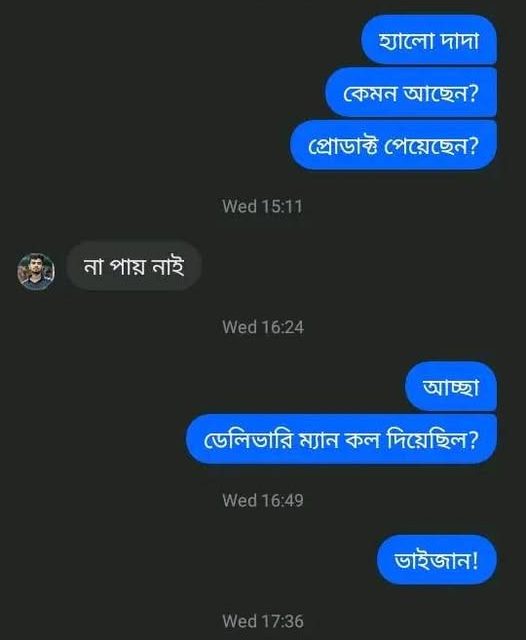The image size is (526, 640).
Task: Select the হ্যালো দাদা message bubble
Action: pos(429,40)
